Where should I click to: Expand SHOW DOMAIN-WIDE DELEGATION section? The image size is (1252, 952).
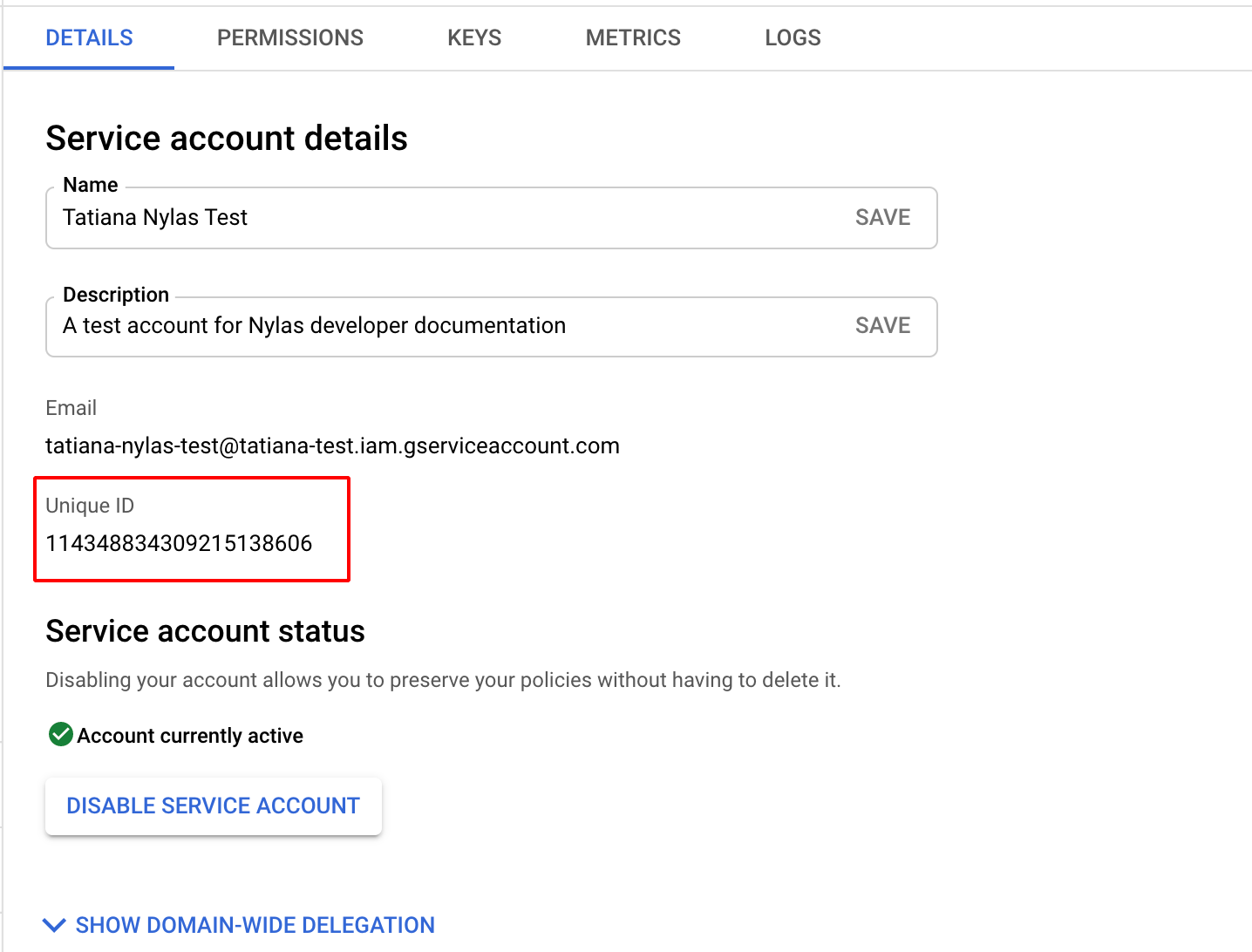(255, 925)
